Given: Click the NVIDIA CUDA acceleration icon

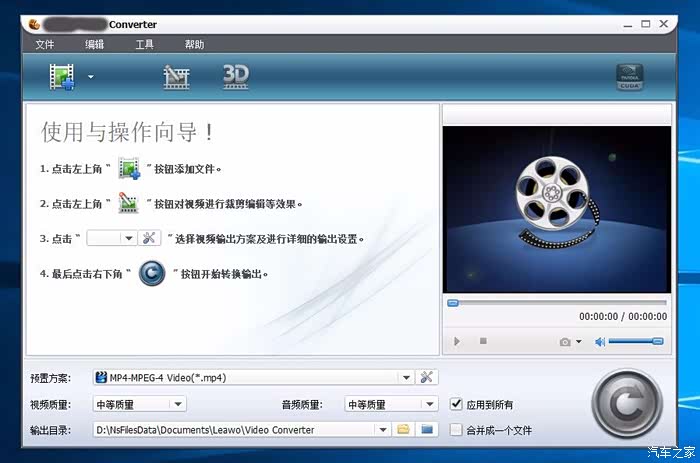Looking at the screenshot, I should (x=630, y=77).
